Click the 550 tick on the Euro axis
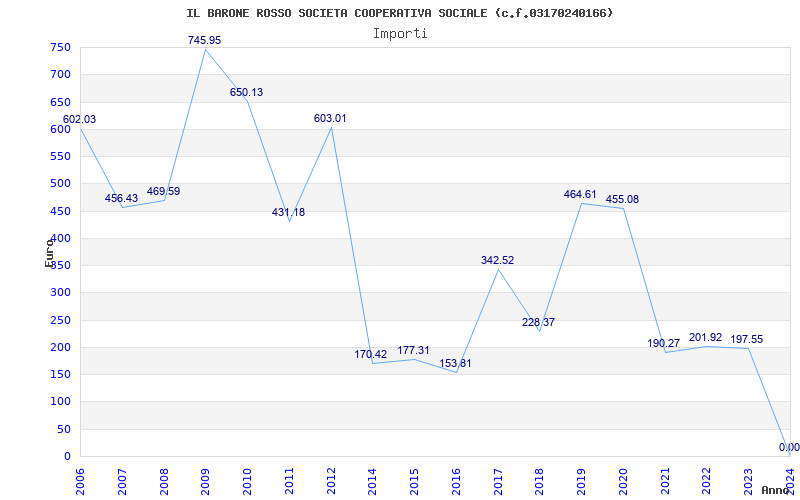The image size is (800, 500). 60,157
